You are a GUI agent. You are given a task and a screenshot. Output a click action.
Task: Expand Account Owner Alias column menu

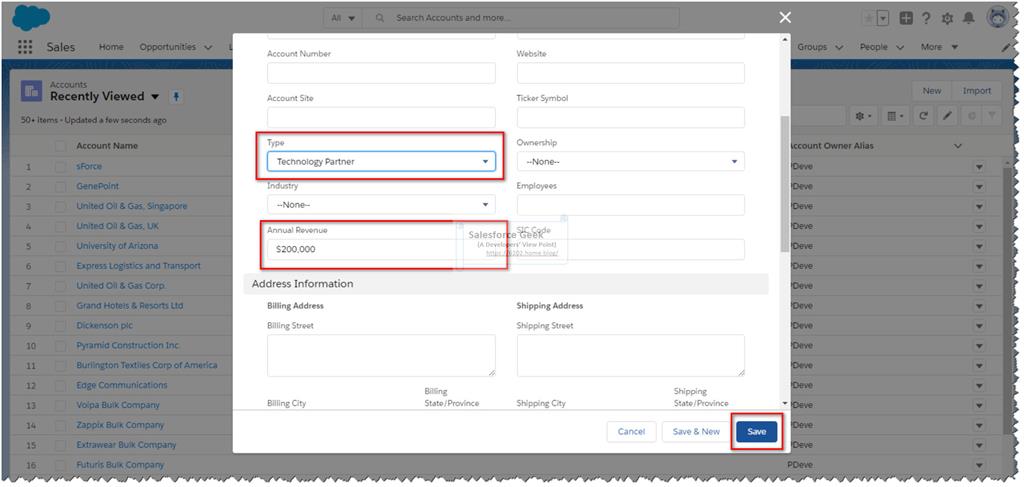(x=958, y=146)
